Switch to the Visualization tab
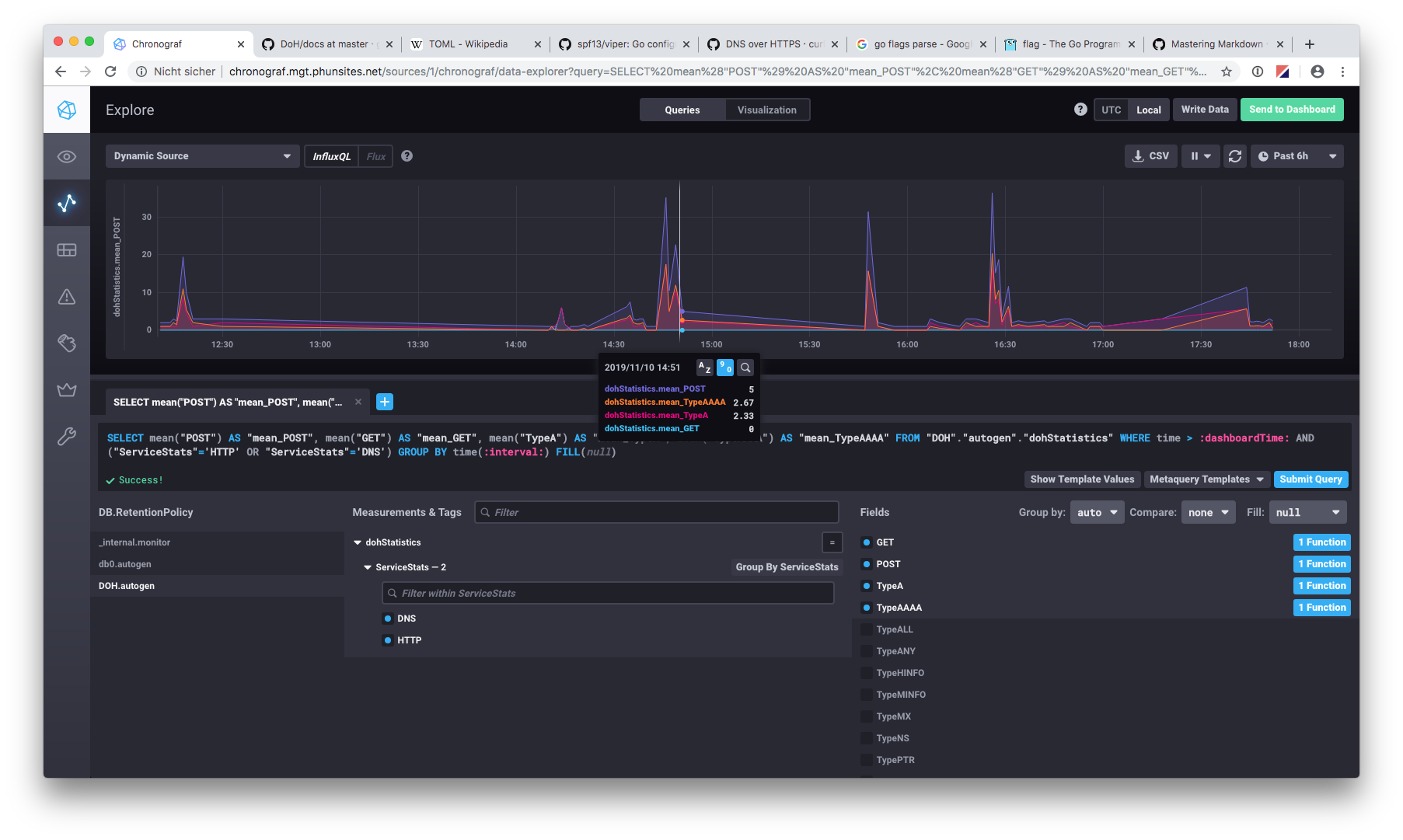 coord(766,110)
